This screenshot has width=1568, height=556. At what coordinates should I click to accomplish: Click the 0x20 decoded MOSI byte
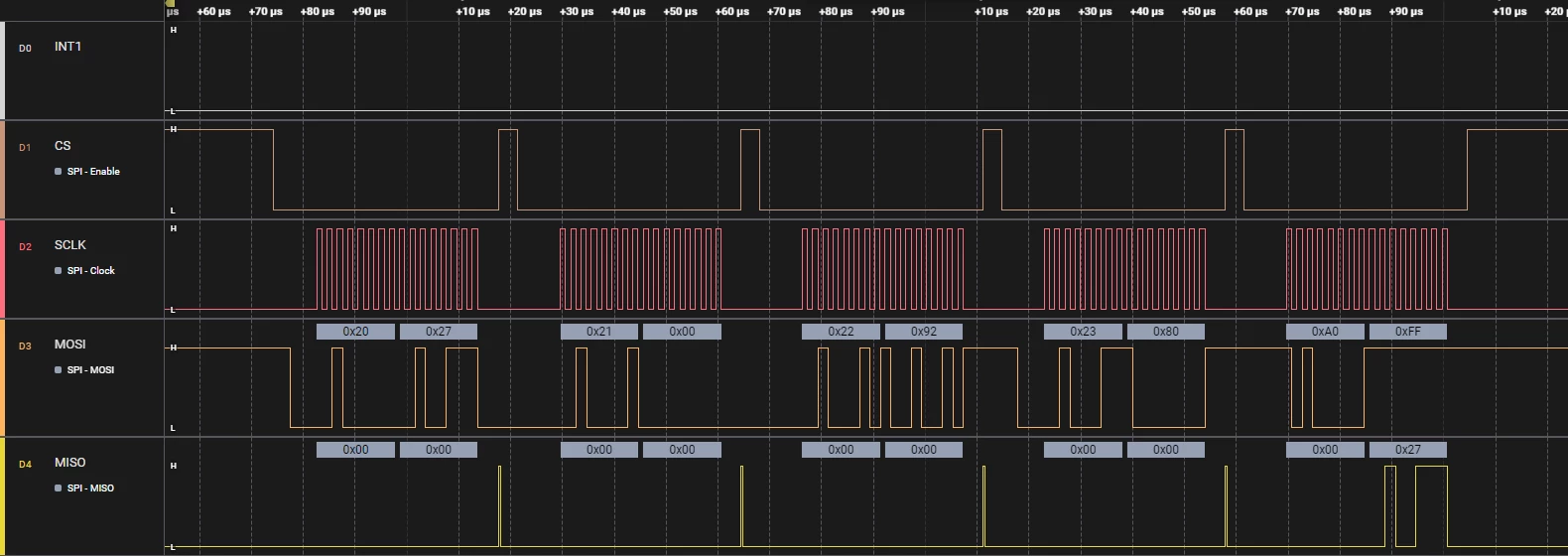click(355, 332)
